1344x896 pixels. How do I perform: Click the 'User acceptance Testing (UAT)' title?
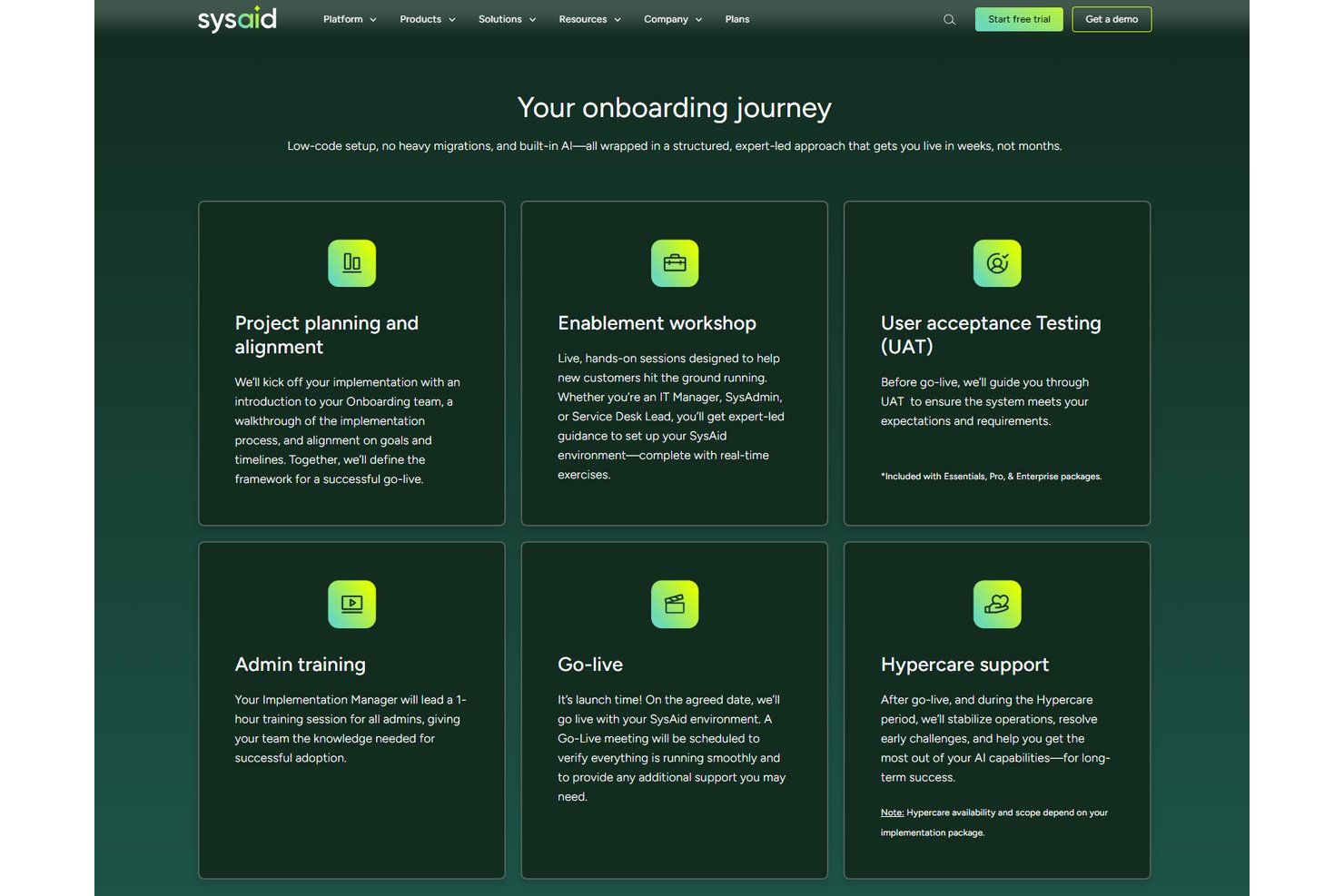[991, 335]
